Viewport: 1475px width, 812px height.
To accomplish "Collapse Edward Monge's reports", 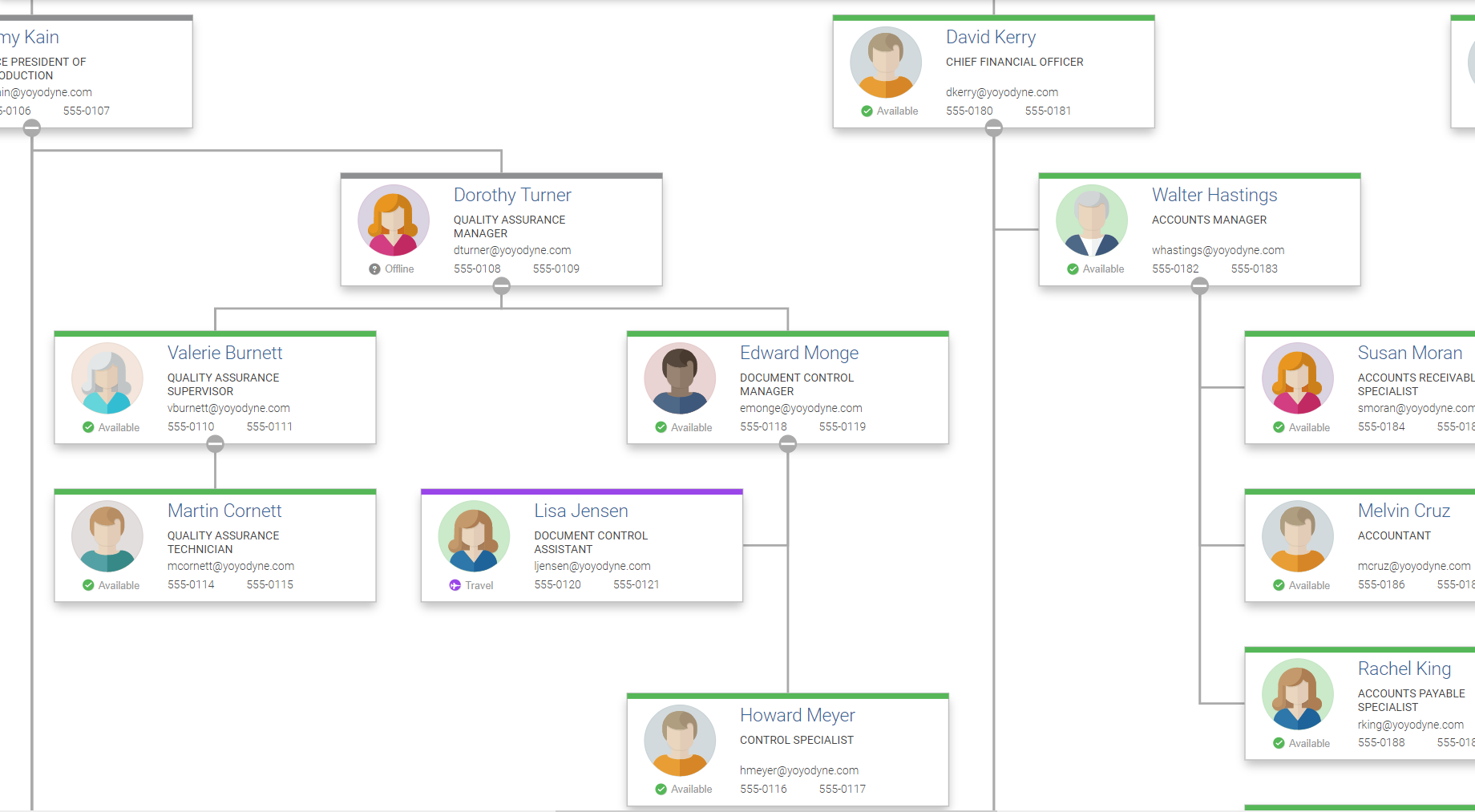I will [788, 444].
